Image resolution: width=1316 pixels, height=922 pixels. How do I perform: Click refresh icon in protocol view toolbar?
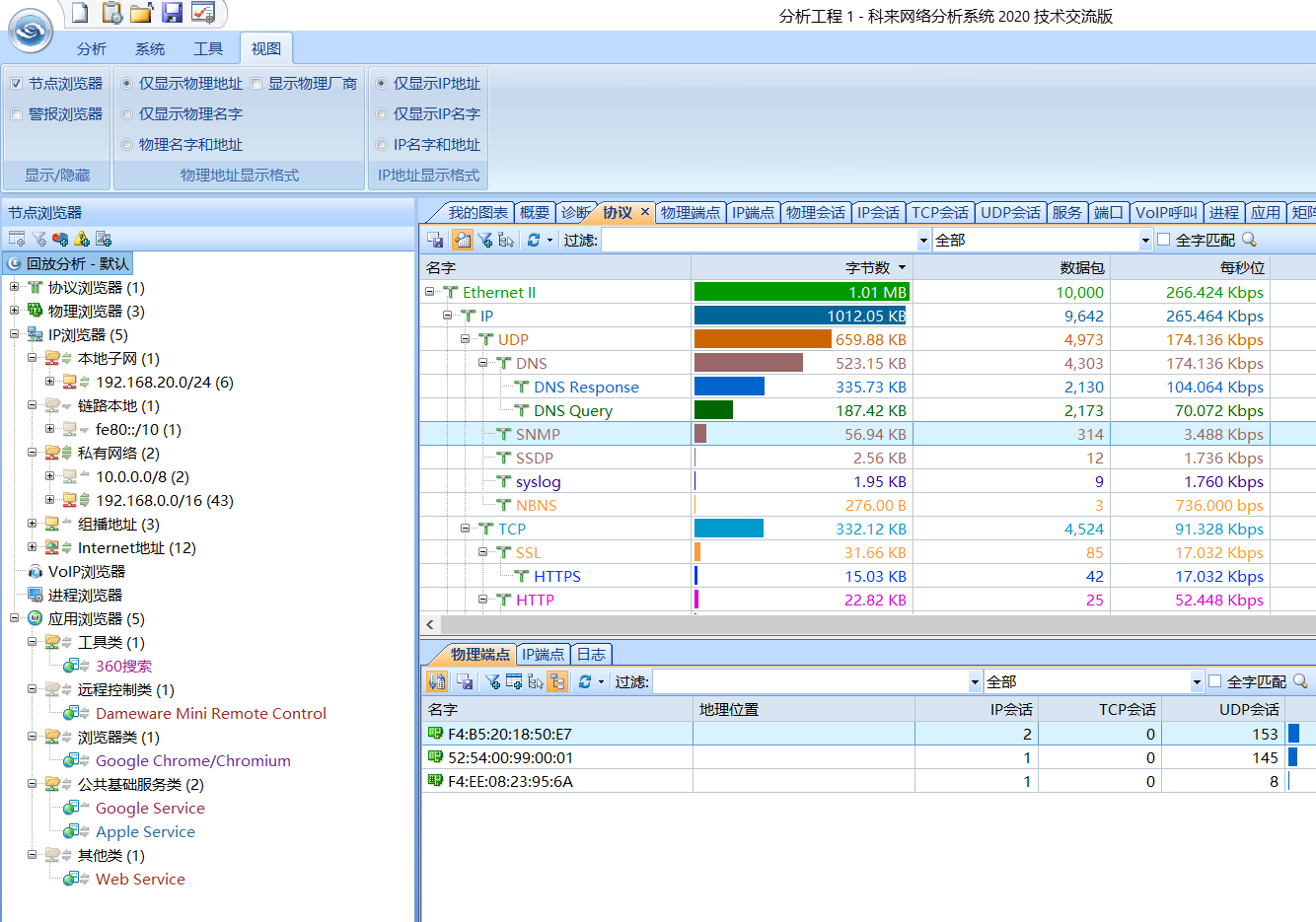[534, 240]
